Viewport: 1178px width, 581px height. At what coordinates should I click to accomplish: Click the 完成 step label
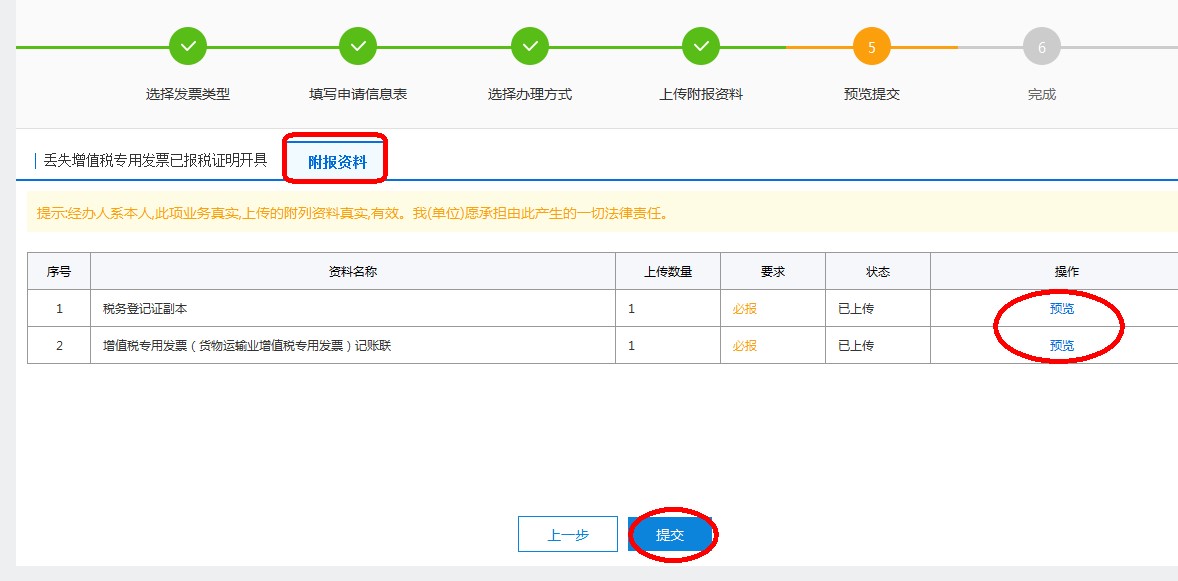tap(1042, 94)
